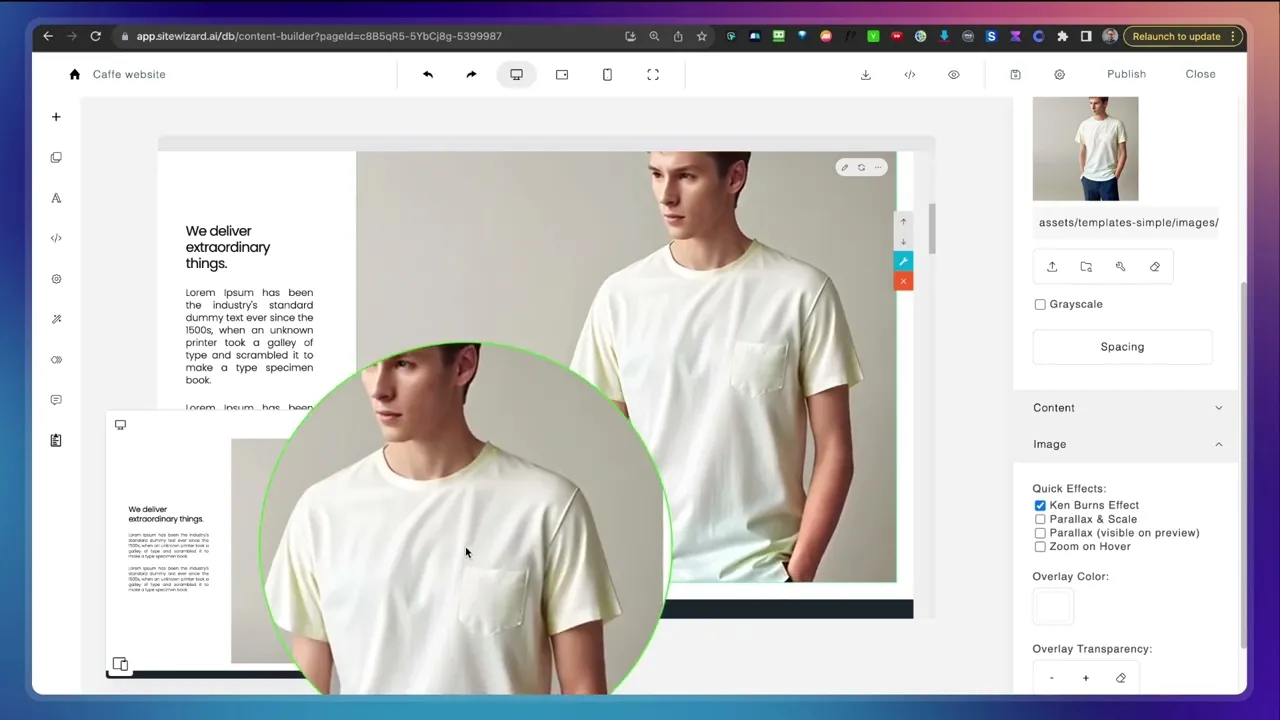
Task: Open the code icon in the left sidebar
Action: (56, 238)
